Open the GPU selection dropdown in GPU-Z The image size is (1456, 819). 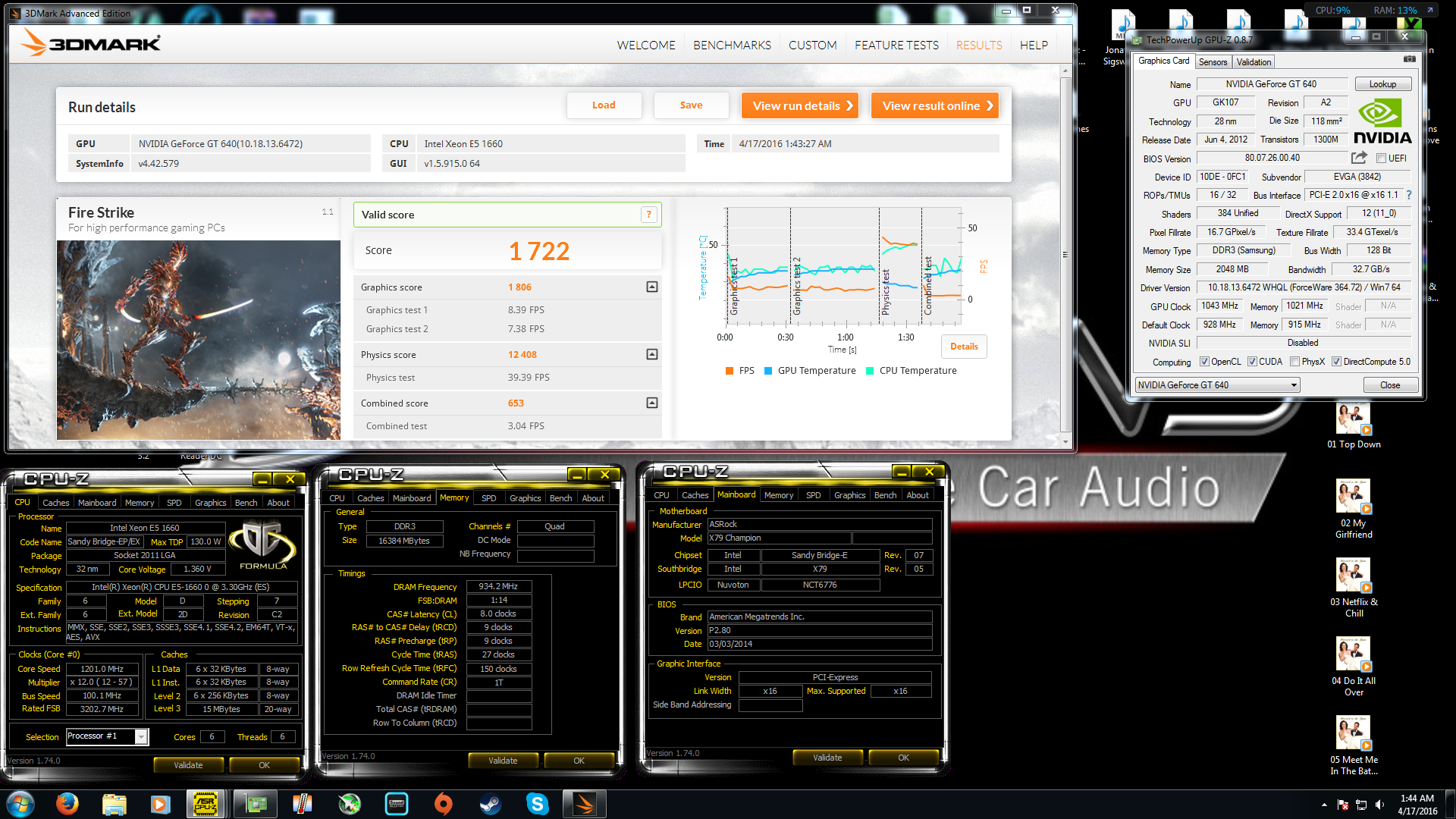click(x=1218, y=385)
